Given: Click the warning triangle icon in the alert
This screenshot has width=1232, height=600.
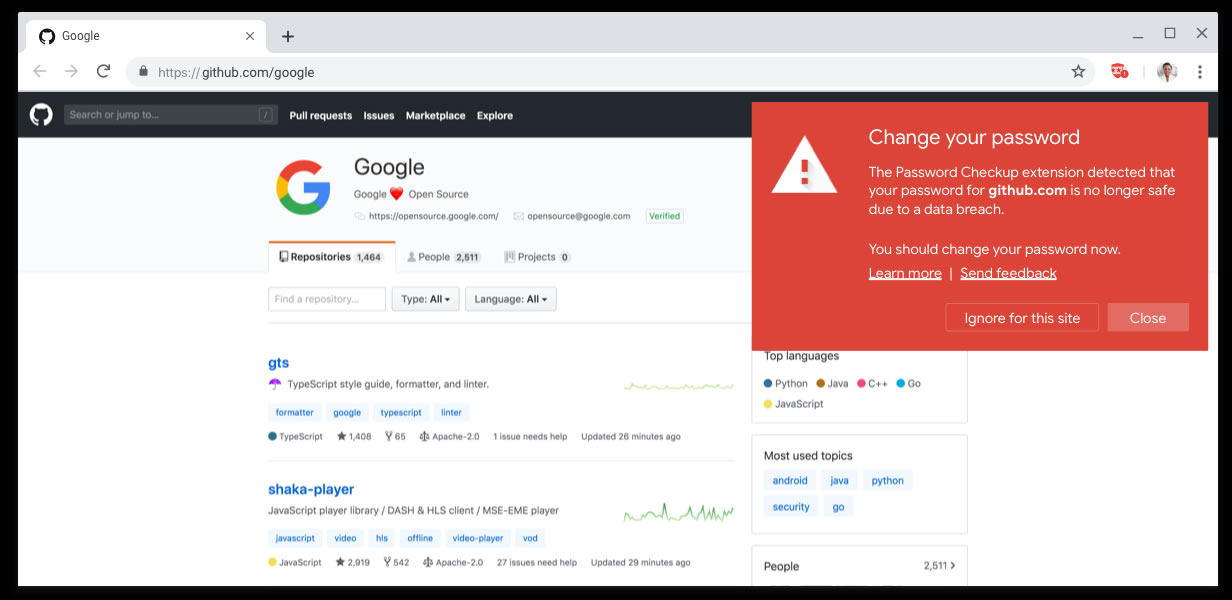Looking at the screenshot, I should (804, 165).
